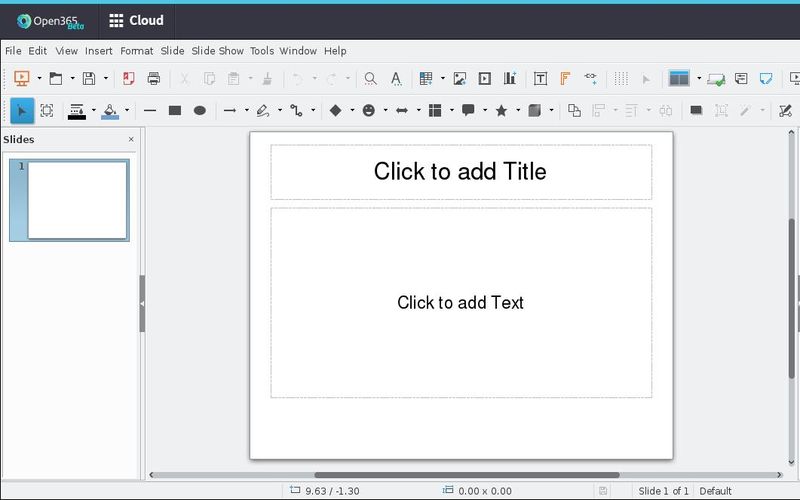
Task: Open the Stars and Banners shapes dropdown
Action: [x=518, y=111]
